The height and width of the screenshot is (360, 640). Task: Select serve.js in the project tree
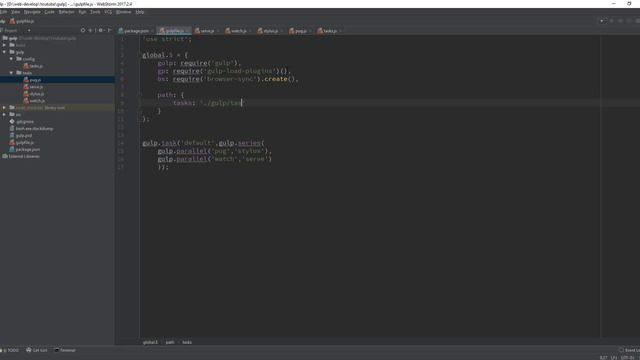33,87
